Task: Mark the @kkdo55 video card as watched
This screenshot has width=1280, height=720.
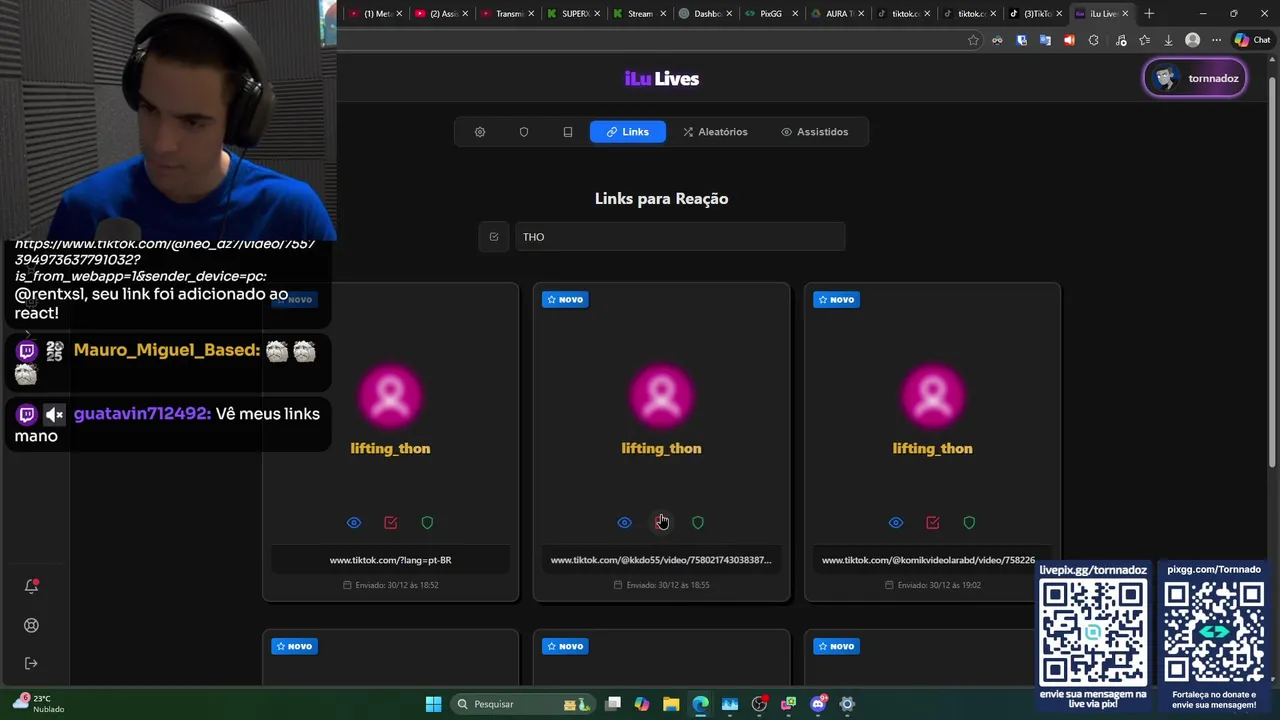Action: [x=661, y=523]
